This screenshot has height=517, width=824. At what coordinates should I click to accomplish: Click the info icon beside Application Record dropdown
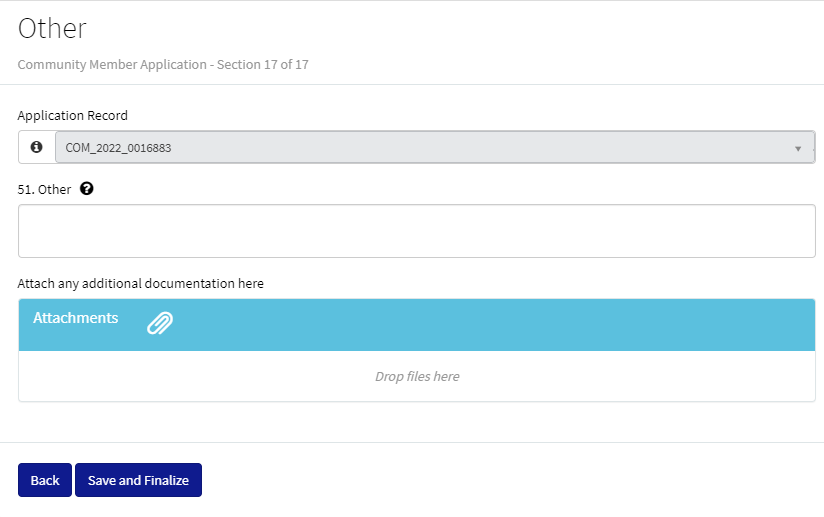point(37,147)
